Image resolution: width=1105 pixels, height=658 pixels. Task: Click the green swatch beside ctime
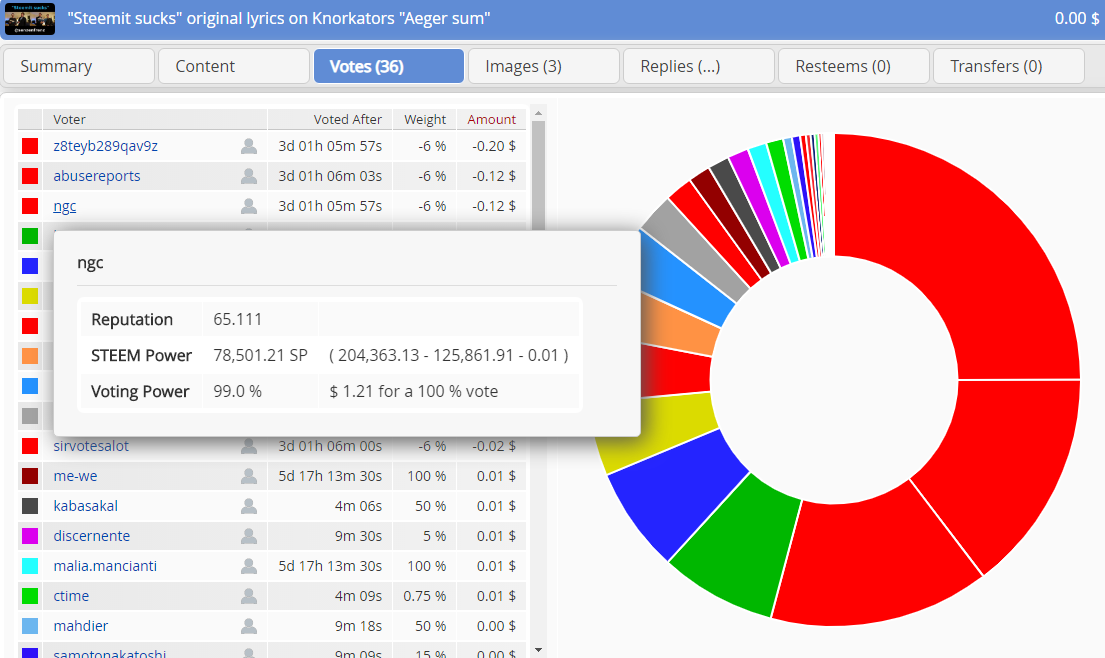coord(30,596)
